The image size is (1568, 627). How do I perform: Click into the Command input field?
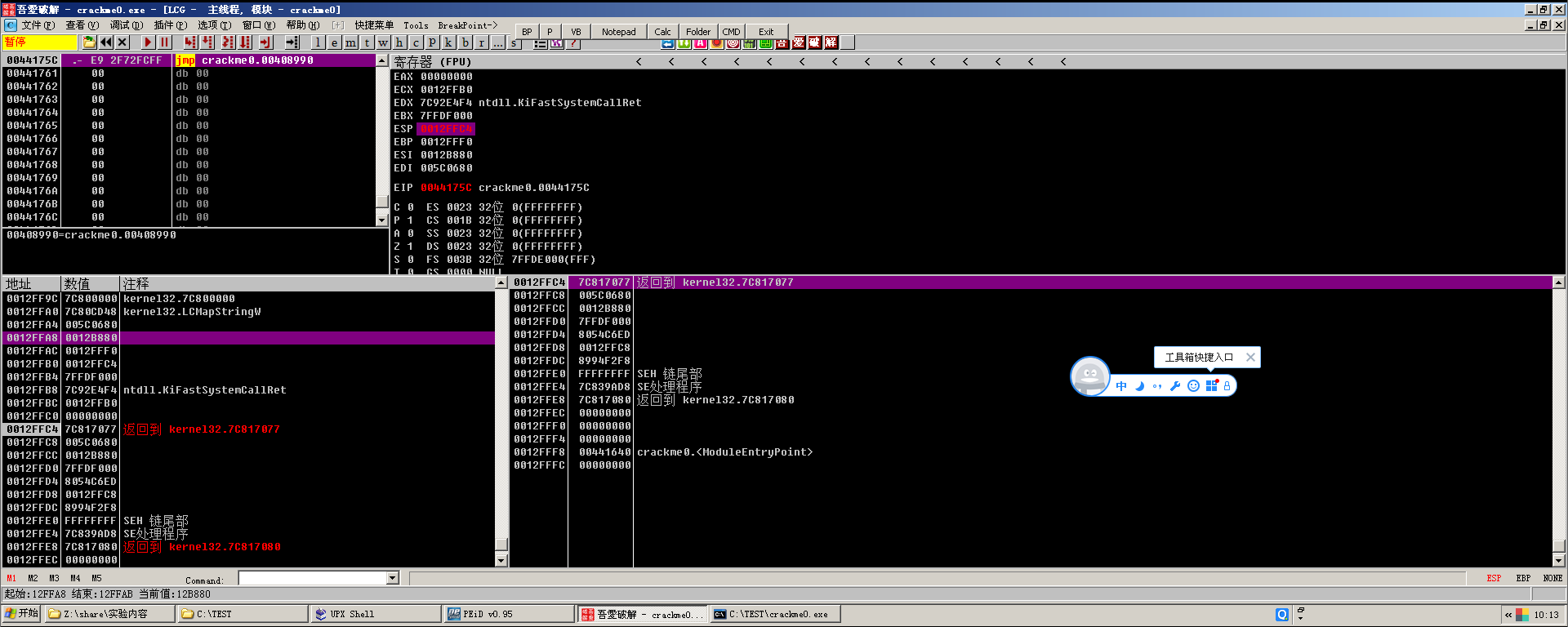(312, 578)
